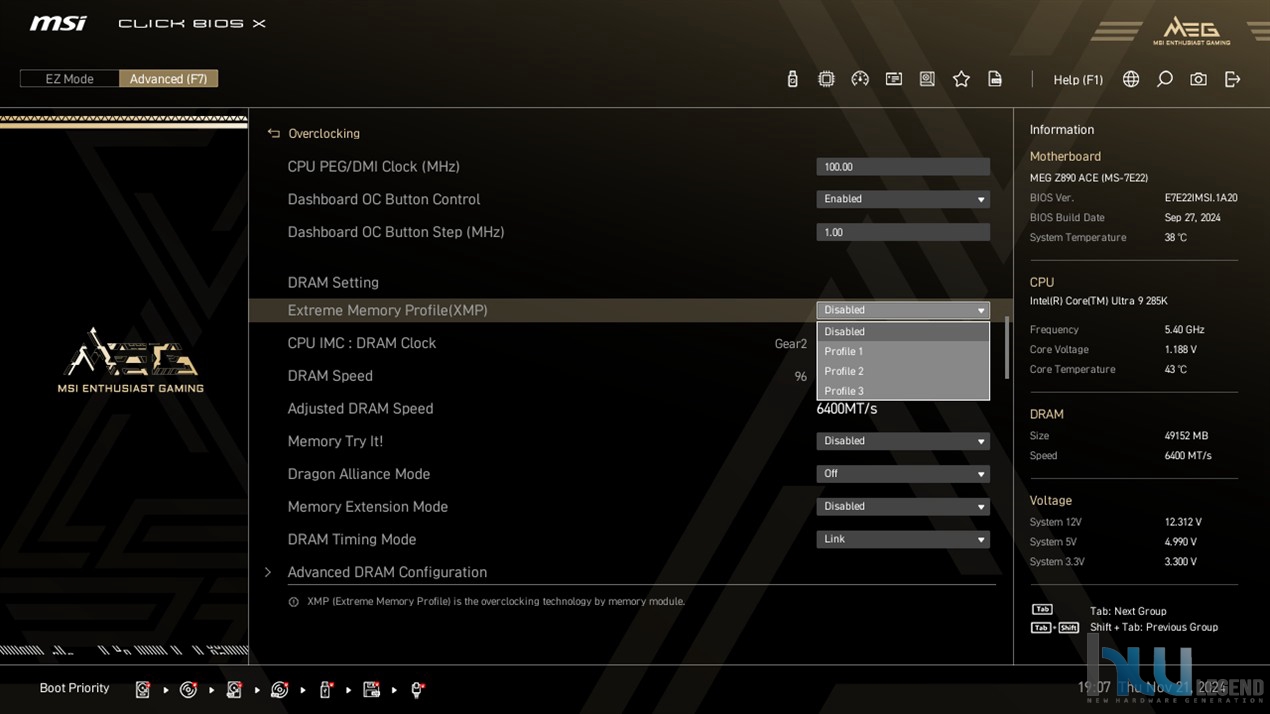Select the Dragon Alliance Mode label
This screenshot has width=1270, height=714.
[358, 474]
